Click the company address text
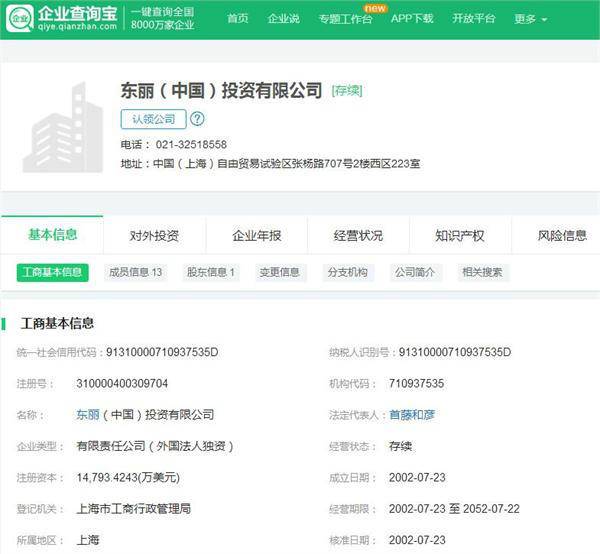Screen dimensions: 600x554 pyautogui.click(x=287, y=164)
